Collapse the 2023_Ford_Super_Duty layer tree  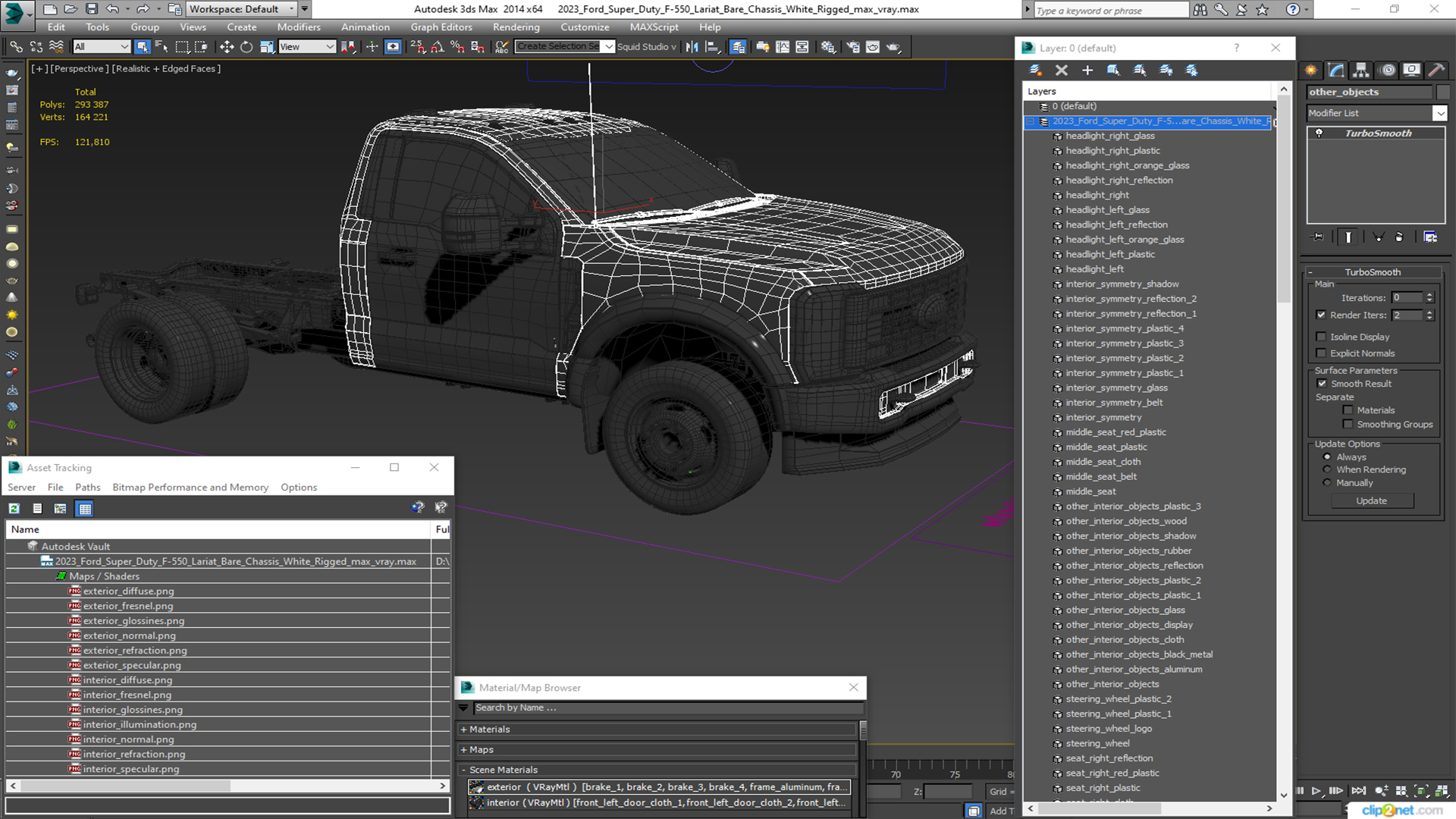click(1031, 121)
